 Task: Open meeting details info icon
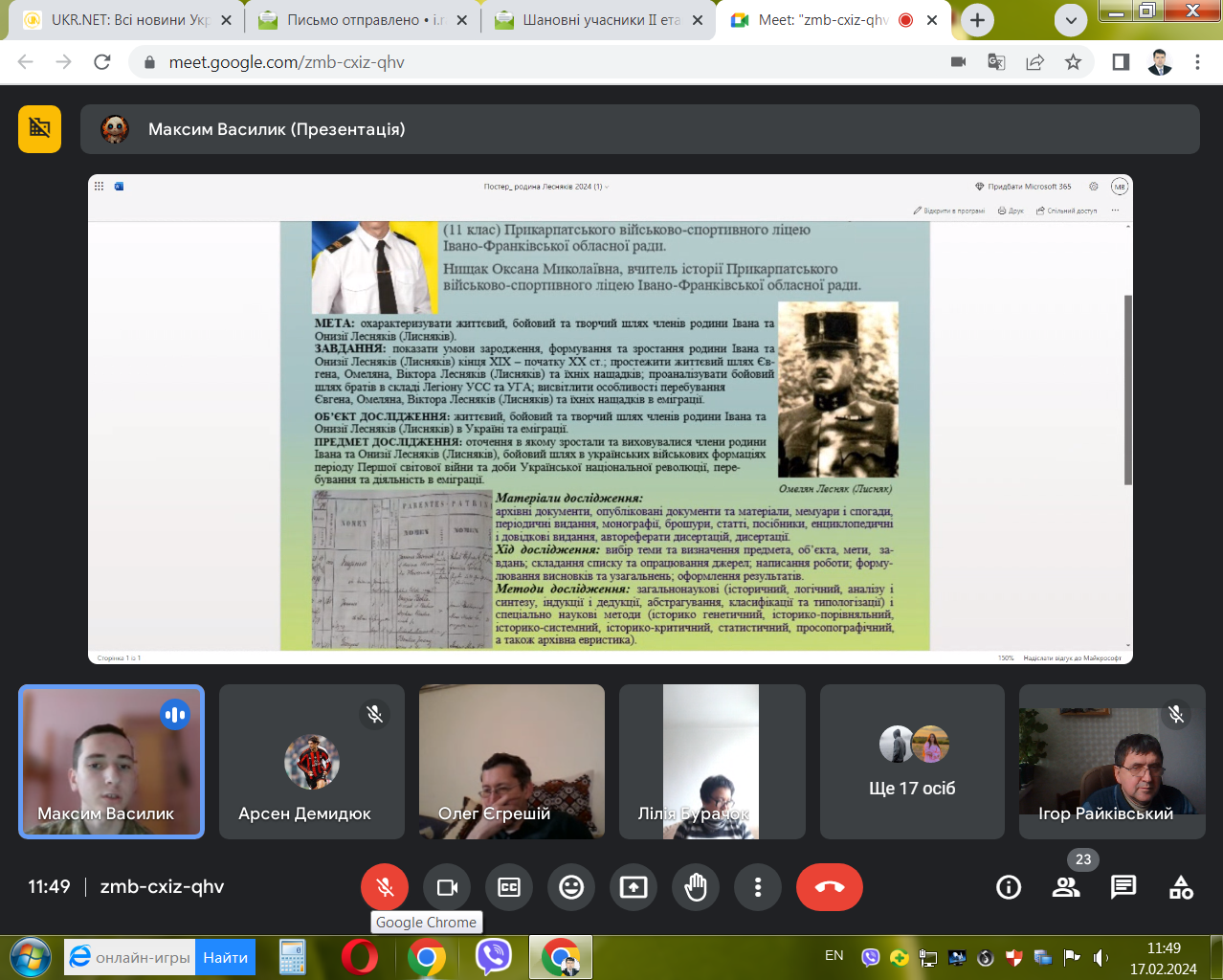click(1009, 887)
